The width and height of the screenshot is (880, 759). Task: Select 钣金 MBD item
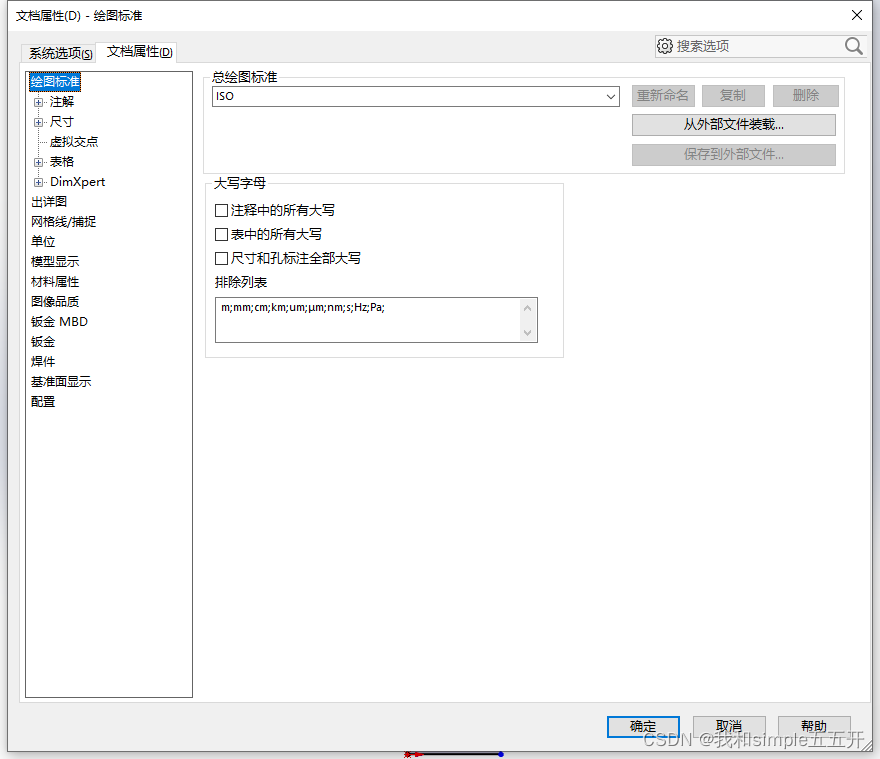(59, 322)
